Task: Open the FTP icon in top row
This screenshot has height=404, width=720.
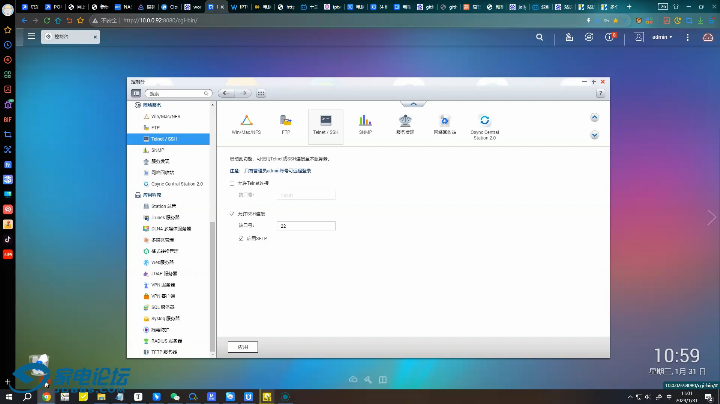Action: (286, 124)
